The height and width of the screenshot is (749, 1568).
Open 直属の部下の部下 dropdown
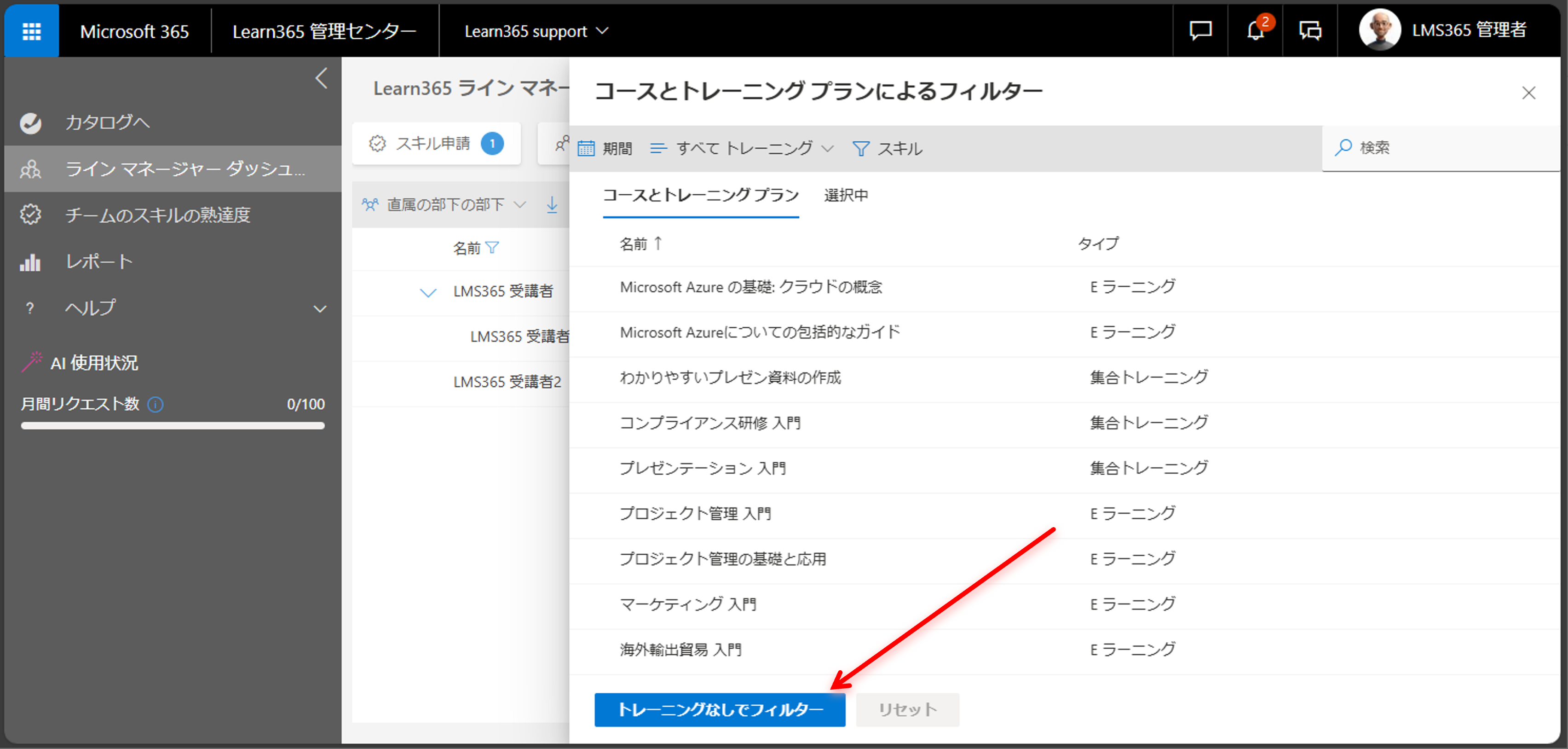tap(444, 204)
